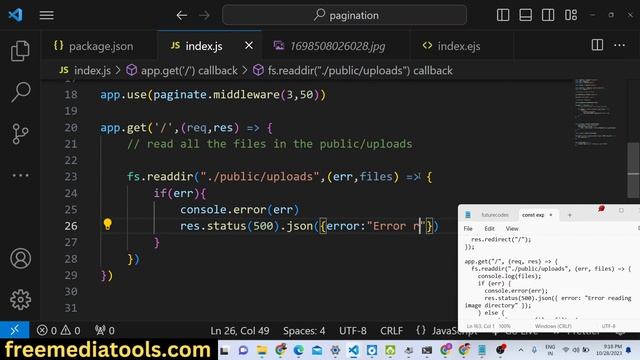The height and width of the screenshot is (360, 640).
Task: Go back with the left arrow
Action: (x=182, y=16)
